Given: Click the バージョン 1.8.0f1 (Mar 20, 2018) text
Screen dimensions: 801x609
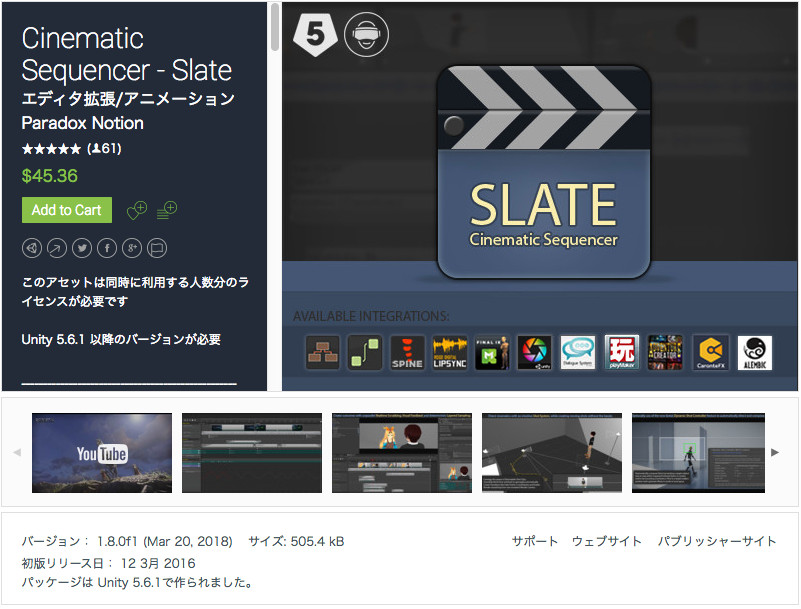Looking at the screenshot, I should [x=127, y=542].
